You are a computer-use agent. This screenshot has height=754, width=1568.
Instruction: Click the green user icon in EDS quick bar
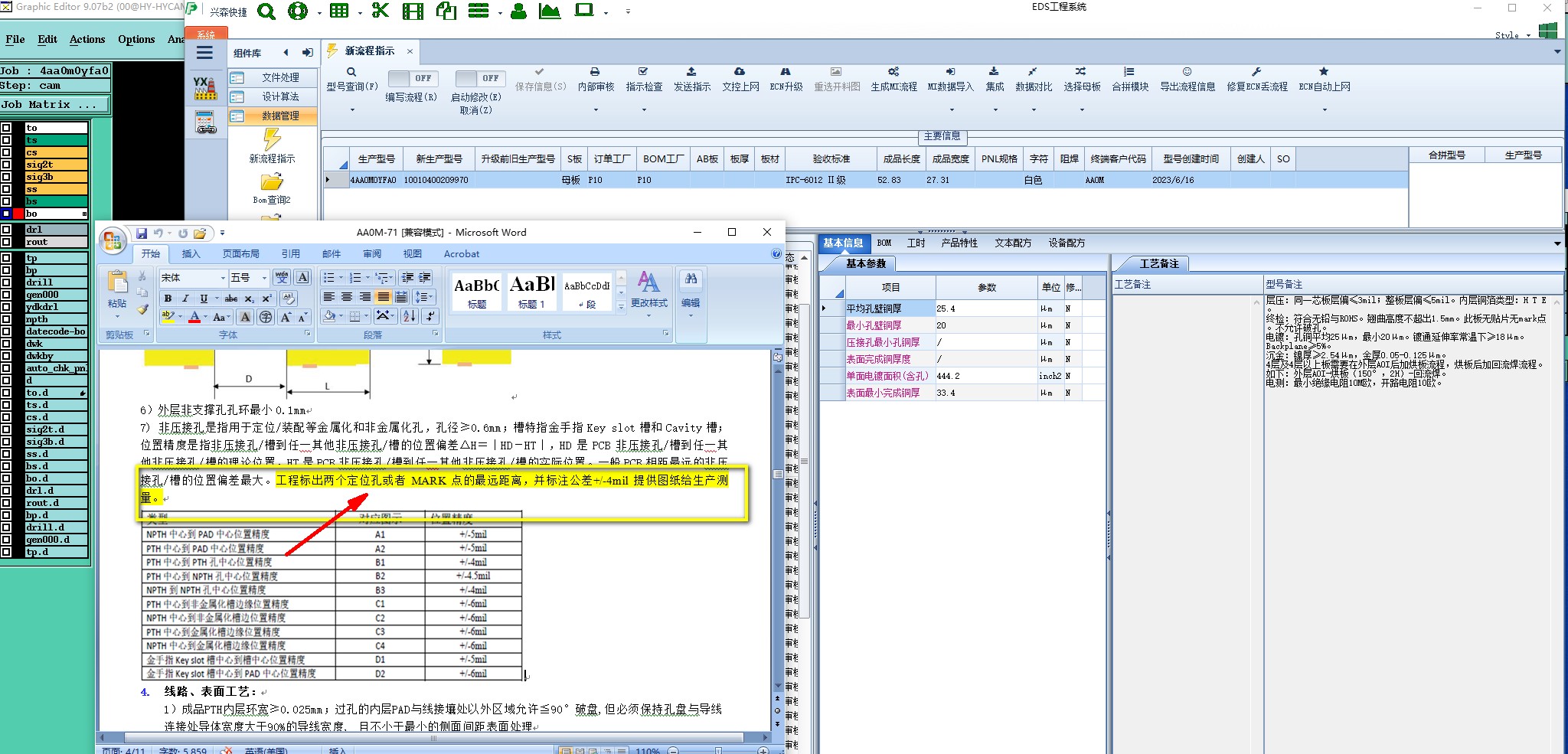coord(518,11)
